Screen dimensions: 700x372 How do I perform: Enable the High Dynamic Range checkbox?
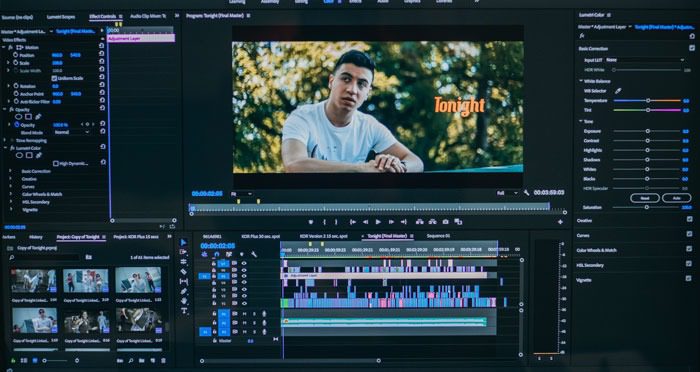click(56, 163)
